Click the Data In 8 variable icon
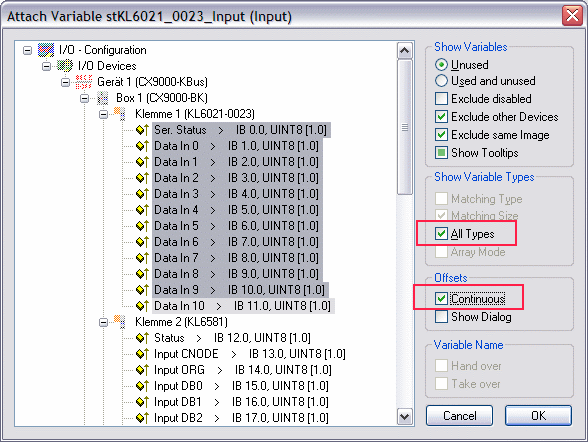588x442 pixels. pyautogui.click(x=142, y=274)
